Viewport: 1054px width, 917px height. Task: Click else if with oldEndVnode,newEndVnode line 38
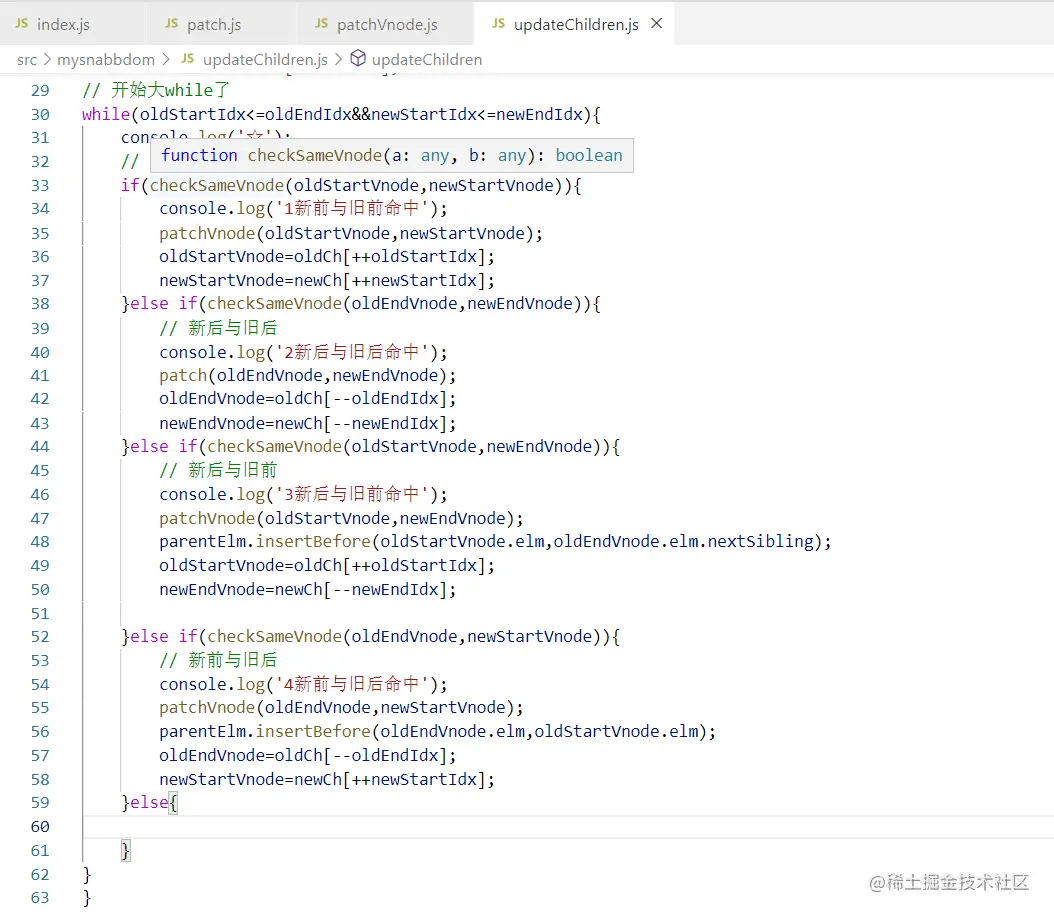[361, 304]
